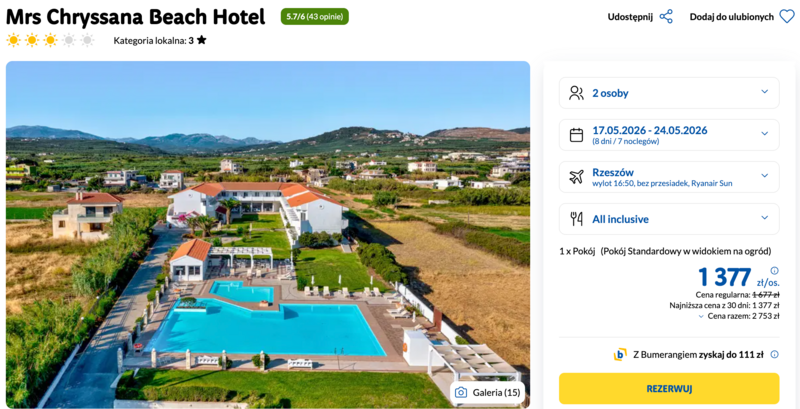Open the 5.7/6 reviews rating badge
The height and width of the screenshot is (409, 800).
tap(315, 16)
